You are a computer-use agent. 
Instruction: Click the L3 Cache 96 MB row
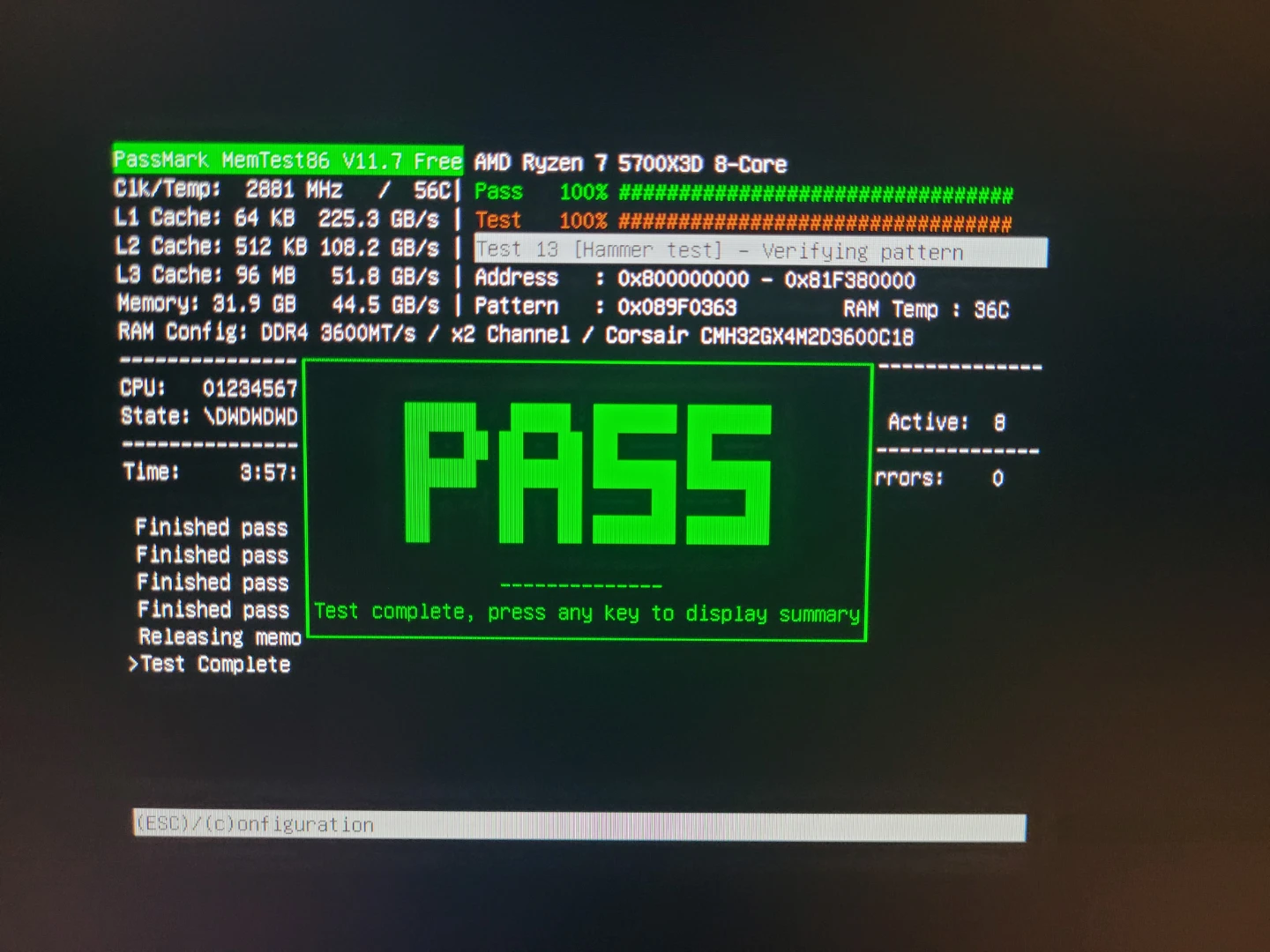(278, 276)
